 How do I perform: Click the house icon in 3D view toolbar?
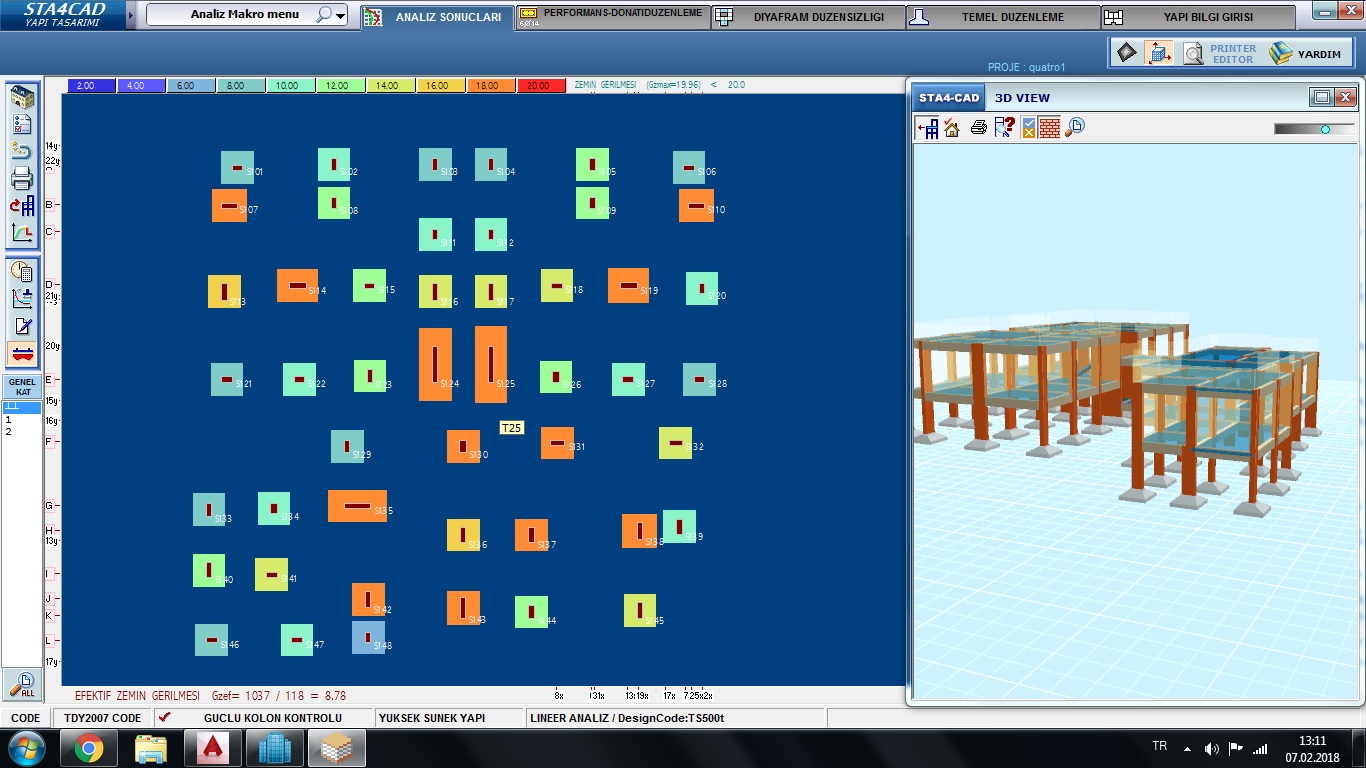click(951, 128)
